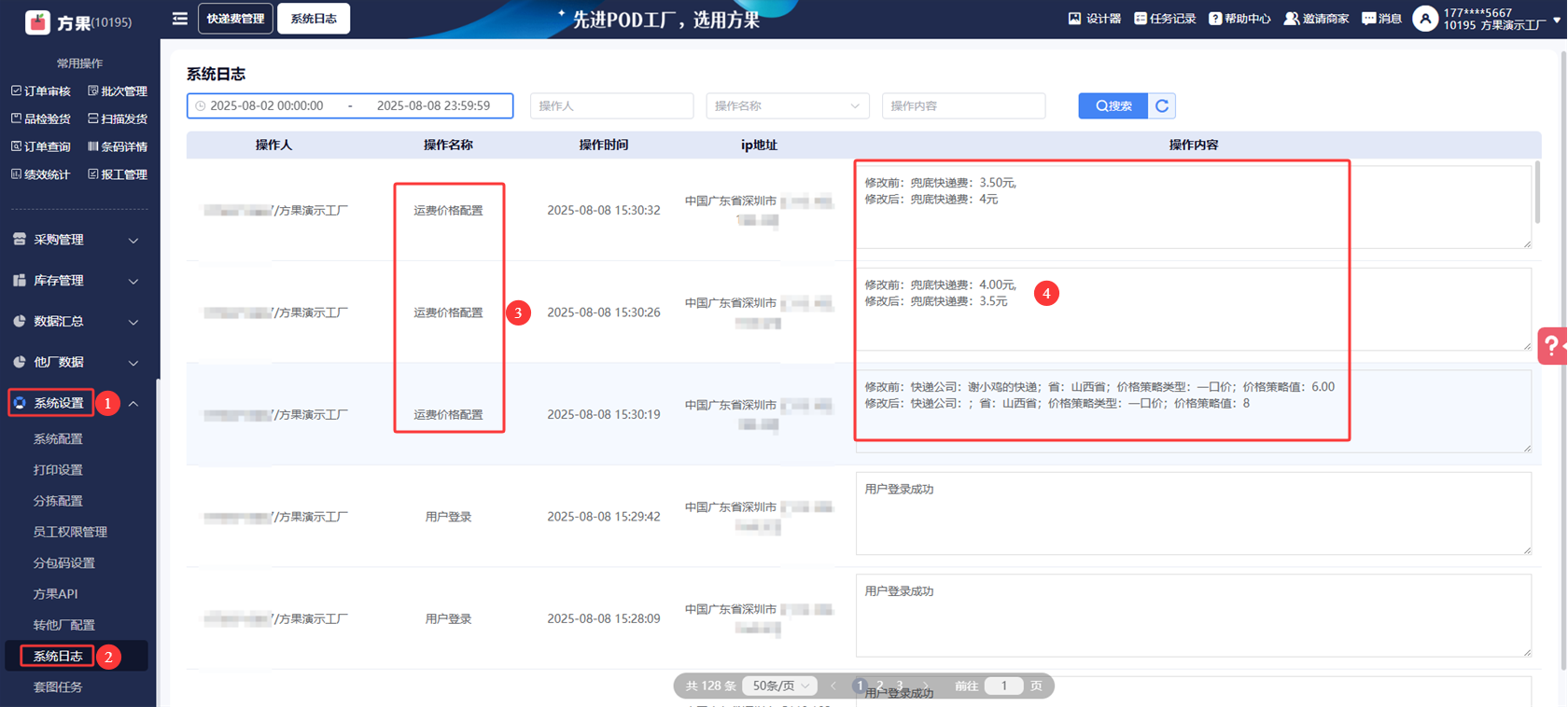Open 绩效统计 shortcut icon
1568x707 pixels.
16,174
